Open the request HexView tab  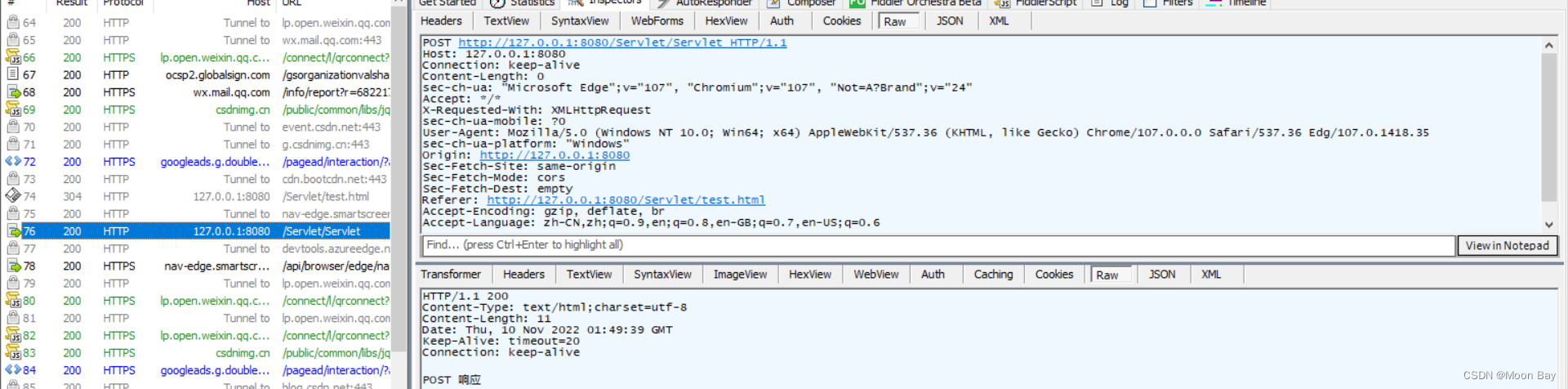coord(726,21)
